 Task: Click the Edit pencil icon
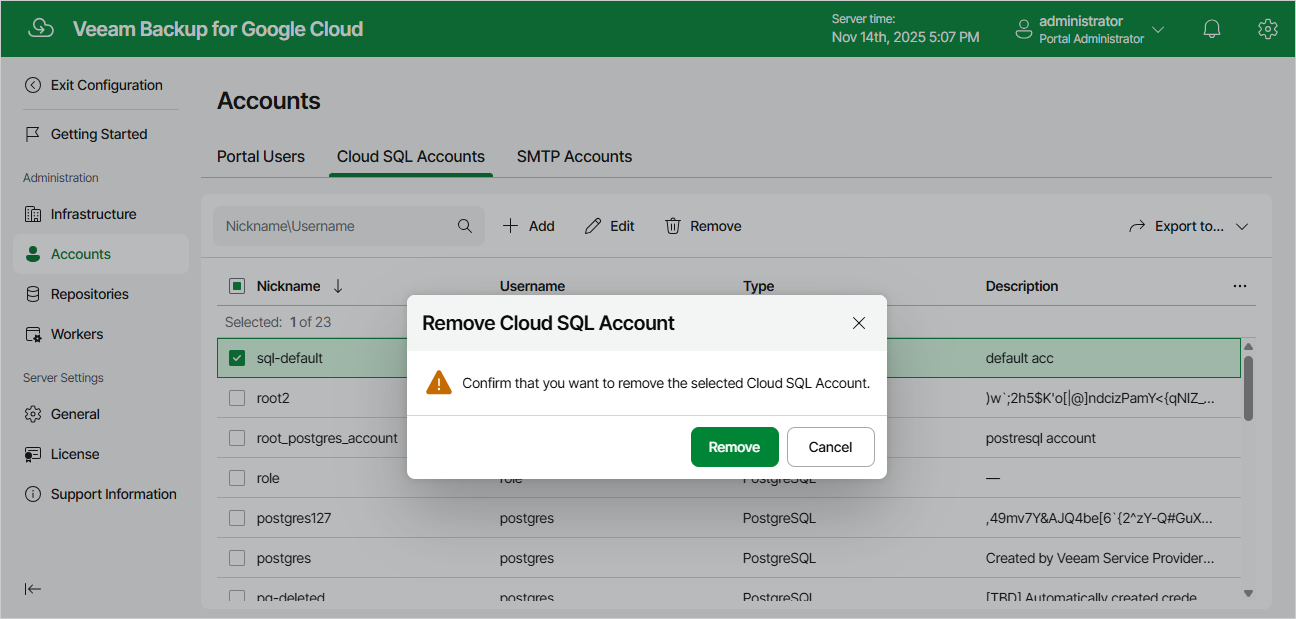click(593, 226)
